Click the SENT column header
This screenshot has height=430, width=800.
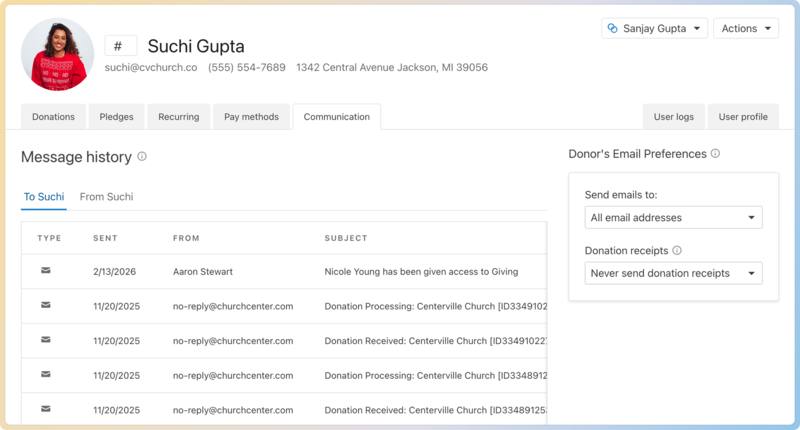click(x=105, y=238)
